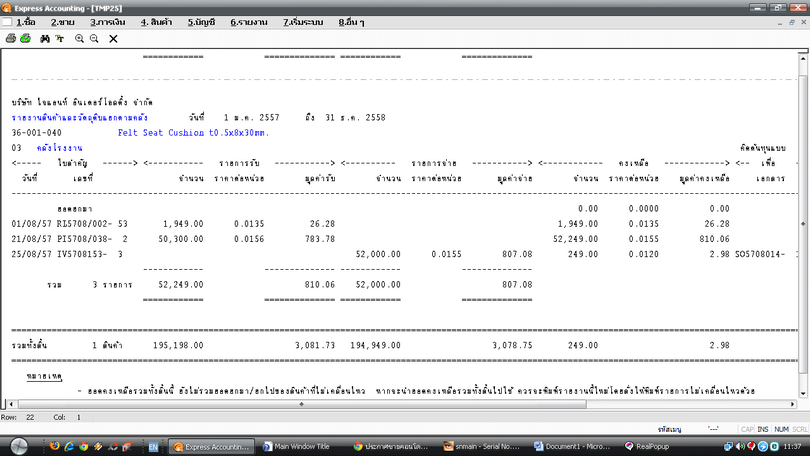Zoom in on the report
This screenshot has height=456, width=810.
[x=80, y=38]
